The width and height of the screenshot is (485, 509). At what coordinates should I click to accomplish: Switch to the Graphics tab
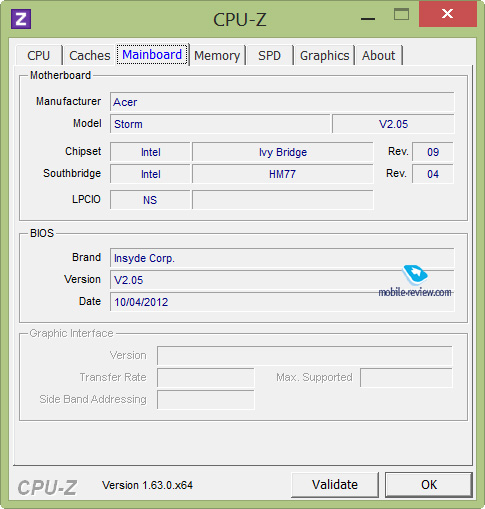pos(324,55)
